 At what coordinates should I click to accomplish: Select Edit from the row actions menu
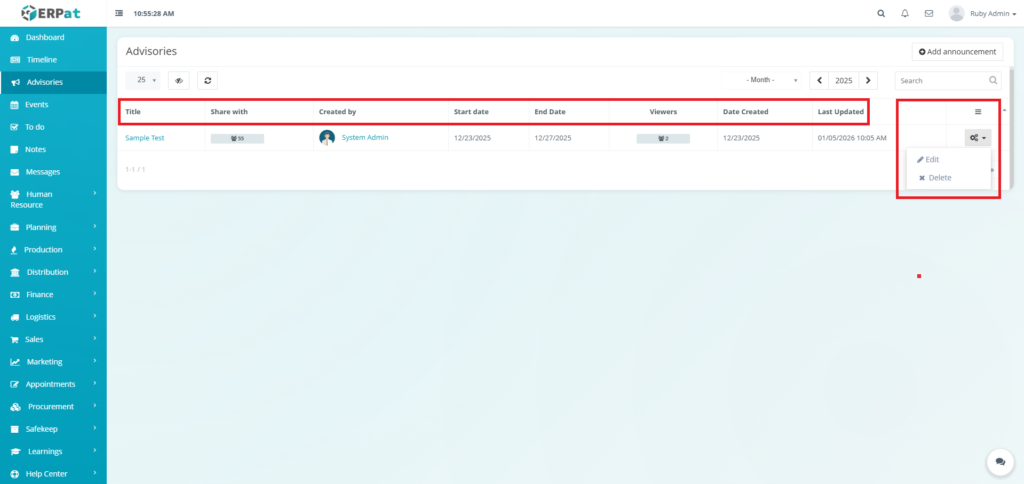click(932, 160)
